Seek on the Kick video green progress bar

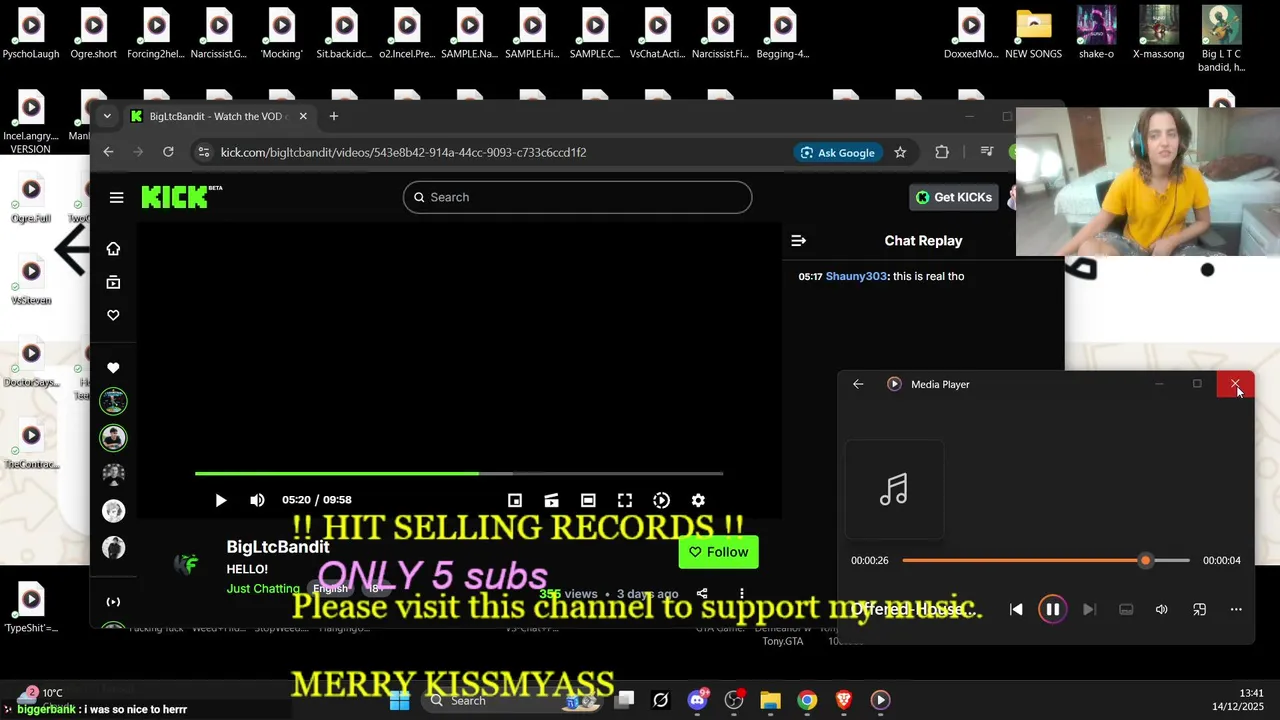pos(458,473)
